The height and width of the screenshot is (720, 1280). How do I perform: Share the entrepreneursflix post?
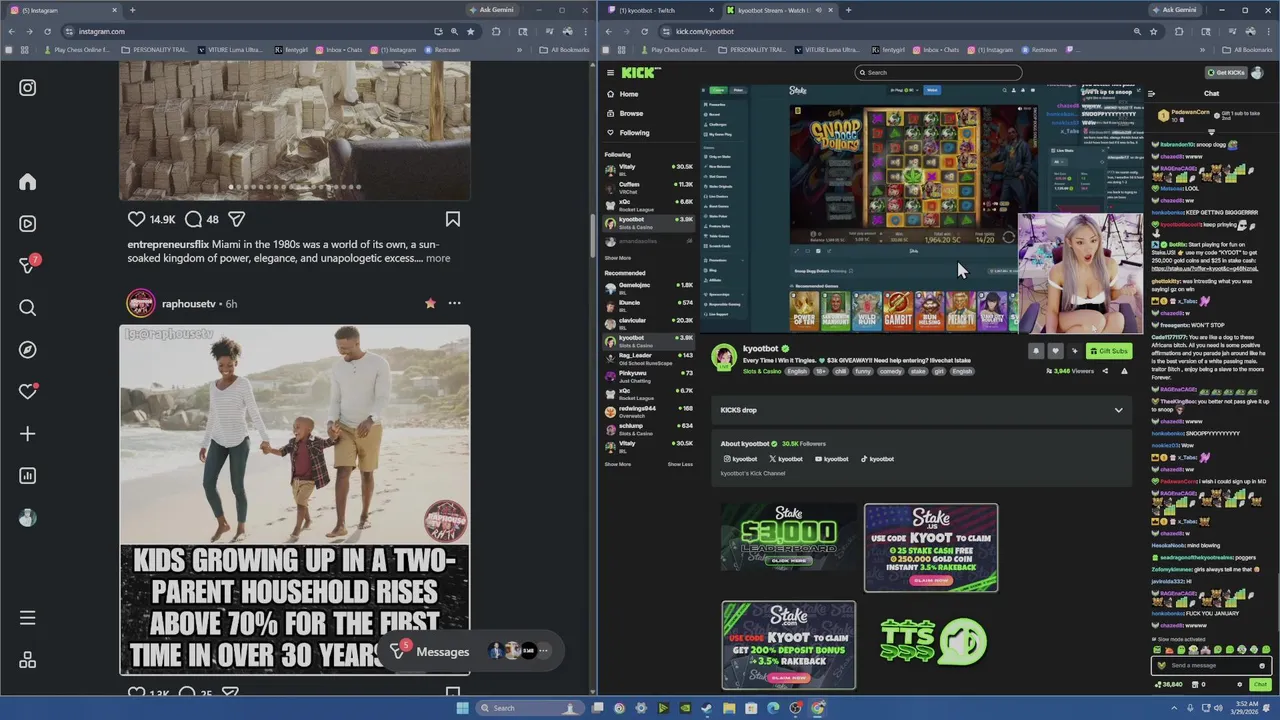tap(237, 219)
